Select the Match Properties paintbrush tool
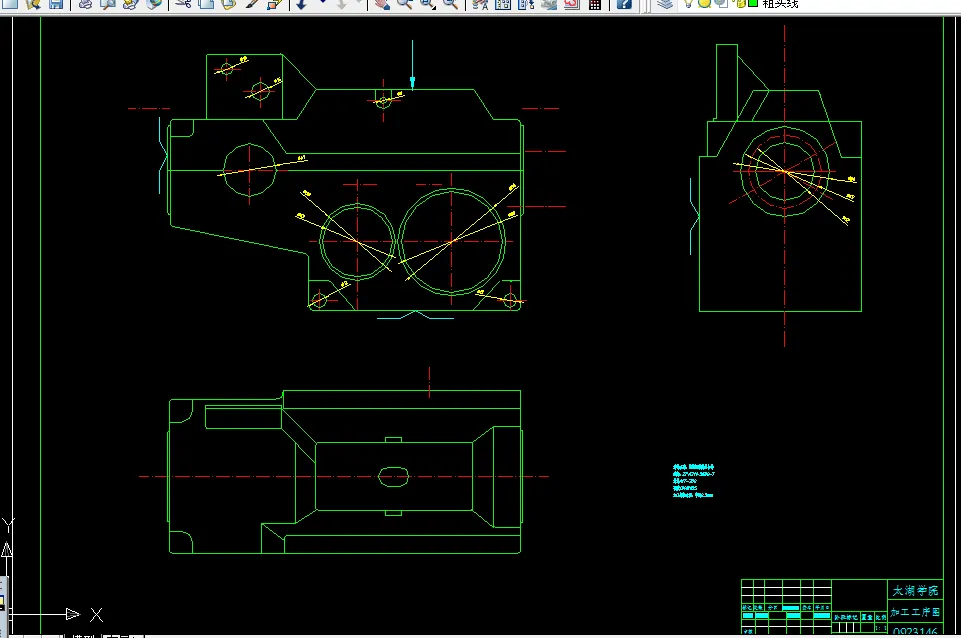The image size is (961, 638). pyautogui.click(x=251, y=4)
